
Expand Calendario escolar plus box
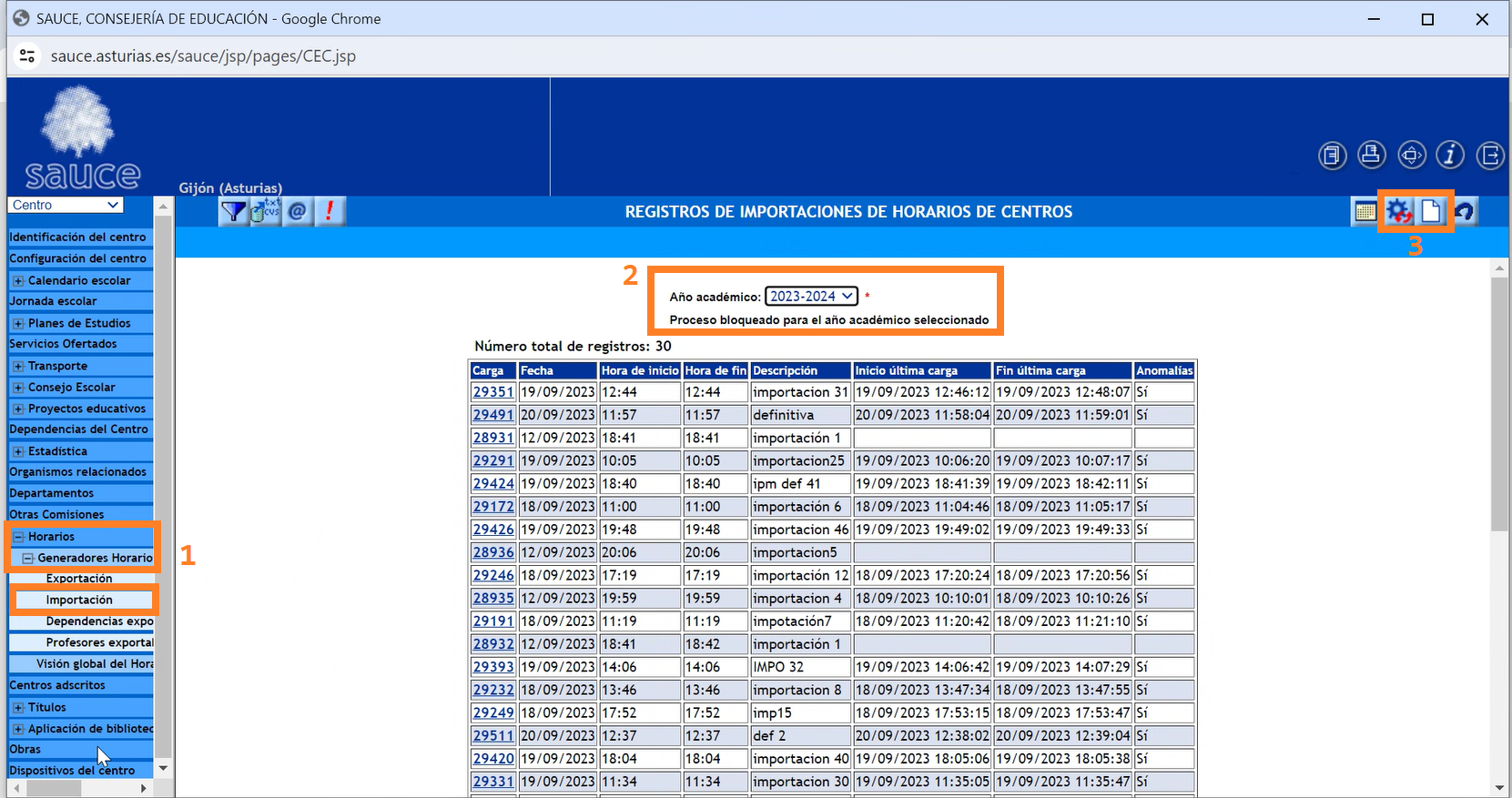pyautogui.click(x=18, y=281)
